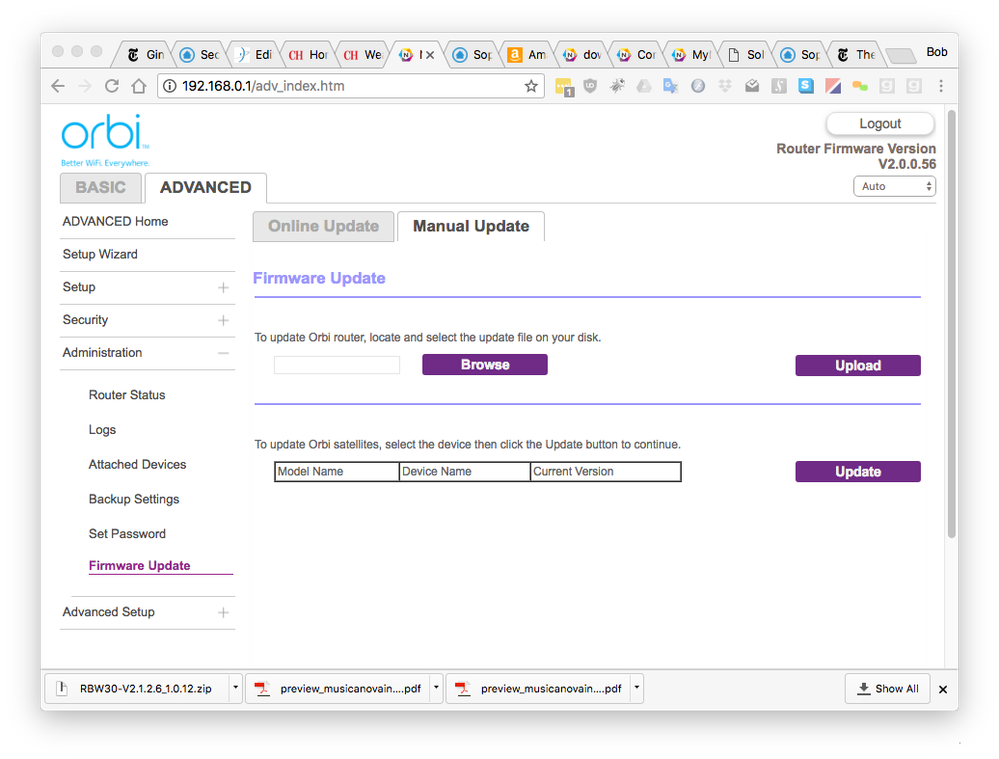Screen dimensions: 999x759
Task: Click the Model Name column header
Action: [x=337, y=472]
